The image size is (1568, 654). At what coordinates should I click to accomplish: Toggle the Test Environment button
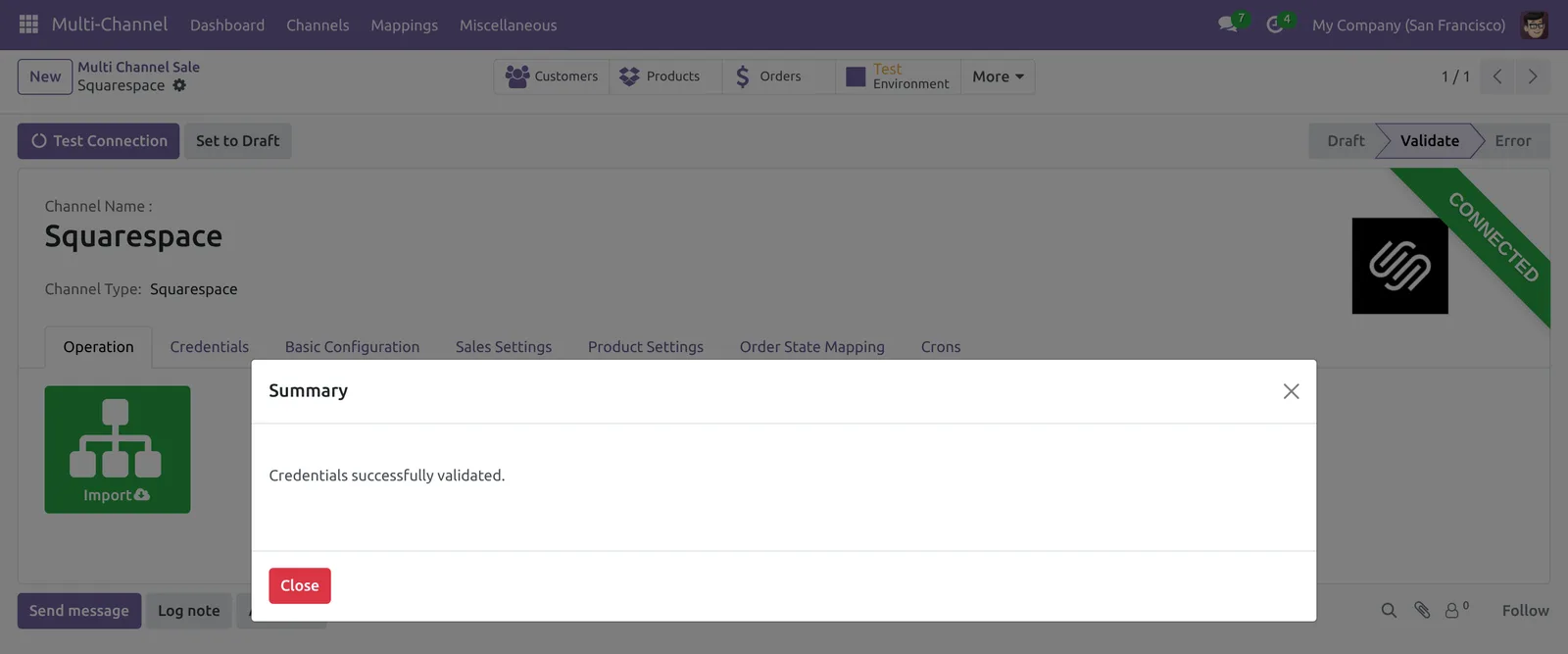[898, 76]
